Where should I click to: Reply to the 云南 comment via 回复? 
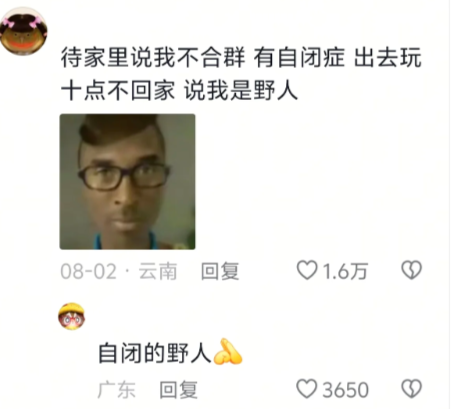[x=220, y=271]
